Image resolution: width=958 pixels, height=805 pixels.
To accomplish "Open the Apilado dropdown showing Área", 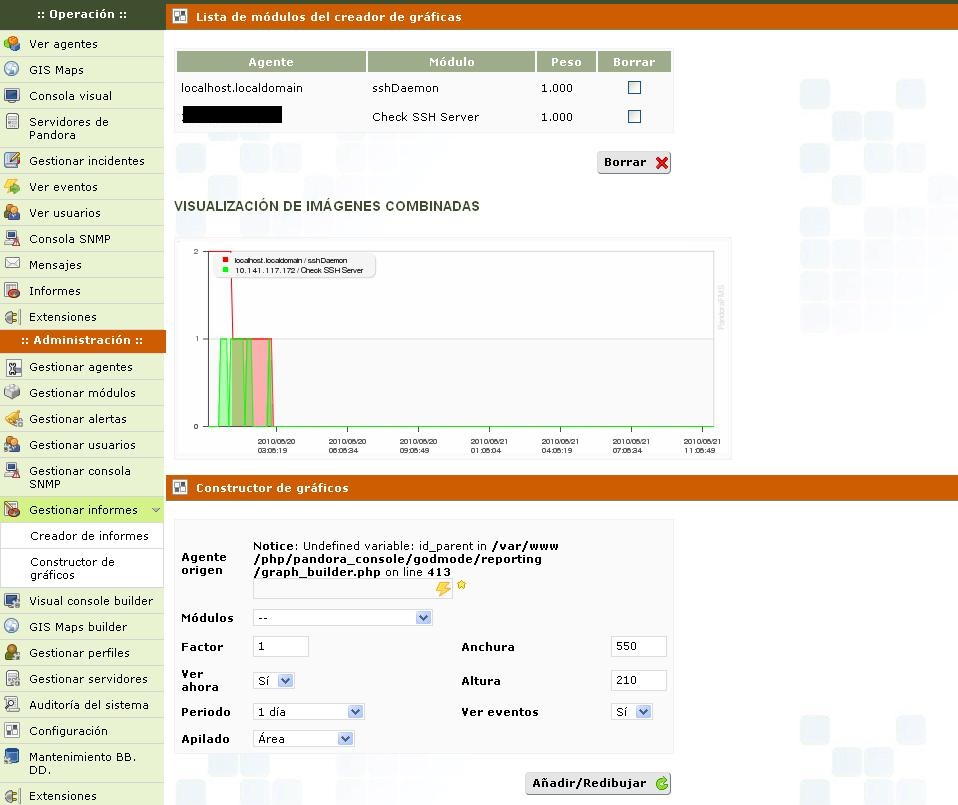I will pyautogui.click(x=304, y=739).
